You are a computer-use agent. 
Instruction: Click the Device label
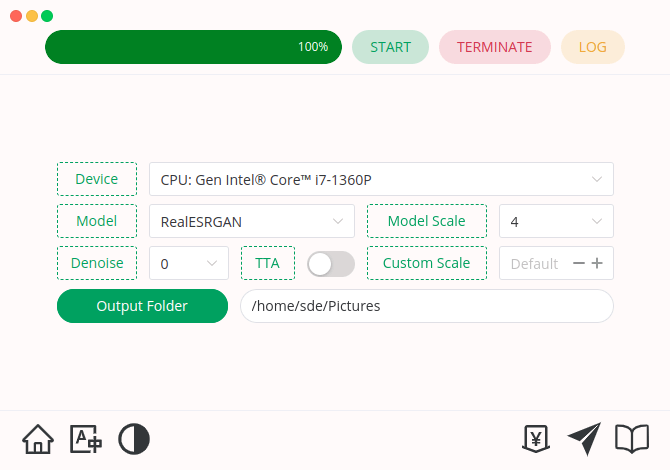pyautogui.click(x=97, y=179)
